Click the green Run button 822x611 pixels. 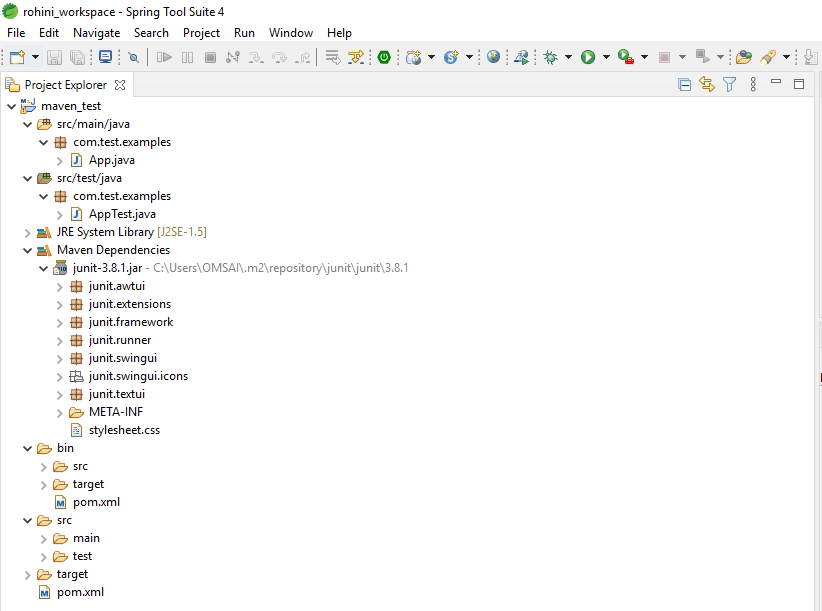[588, 57]
